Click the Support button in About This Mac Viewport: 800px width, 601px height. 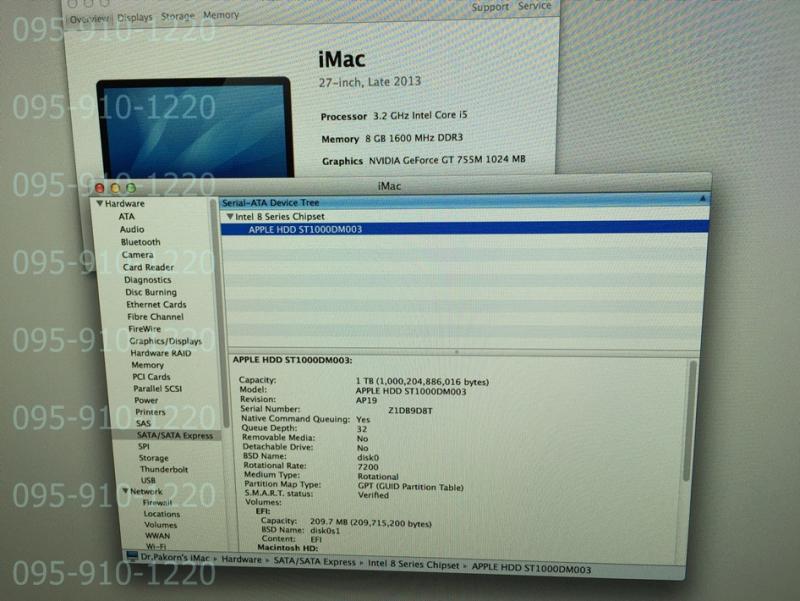click(490, 7)
